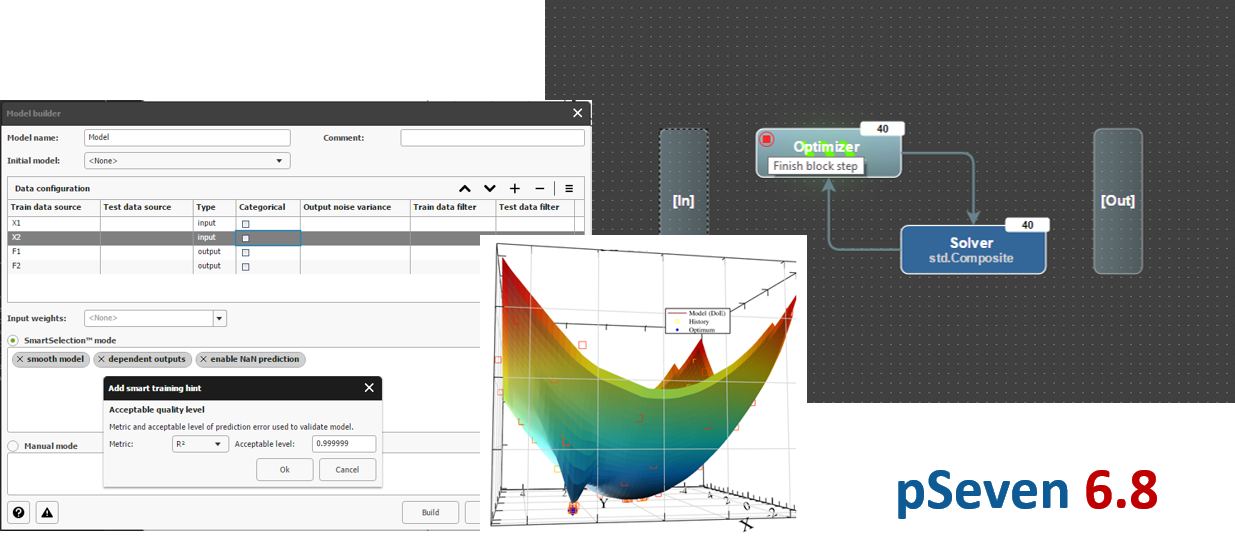This screenshot has height=558, width=1235.
Task: Click the [Out] port block
Action: 1117,200
